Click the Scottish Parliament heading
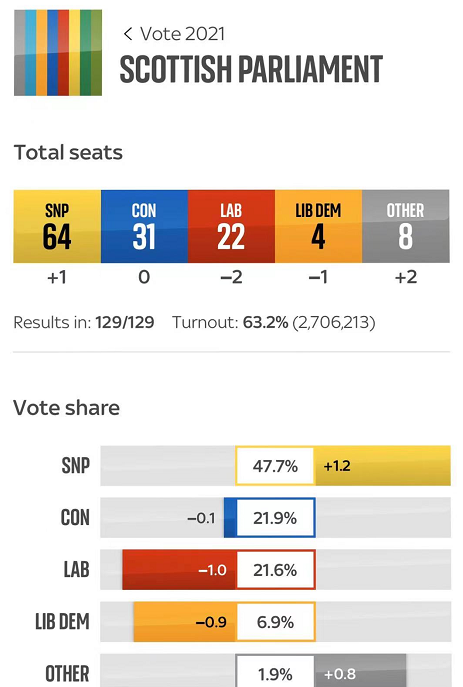463x687 pixels. (251, 69)
